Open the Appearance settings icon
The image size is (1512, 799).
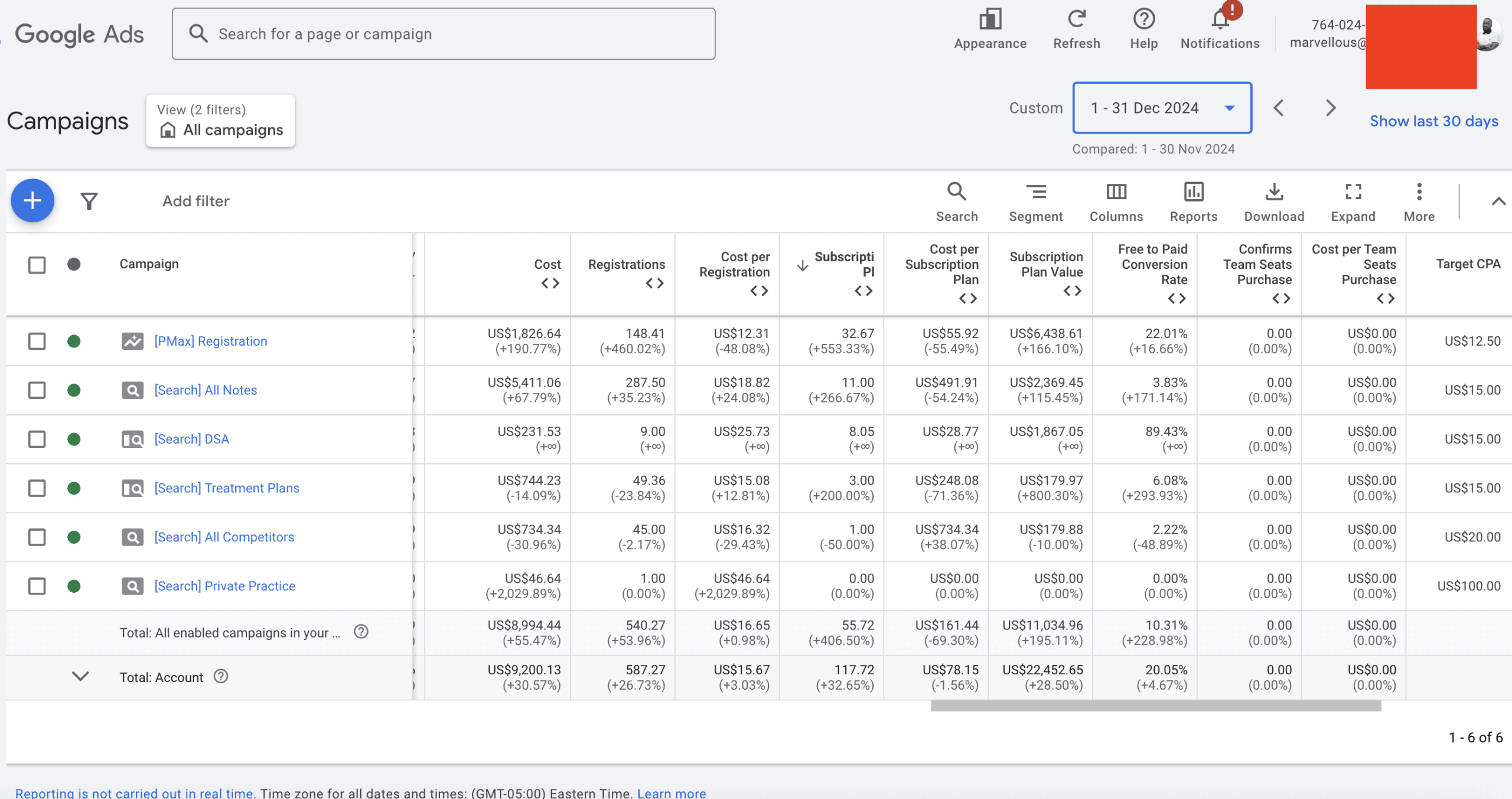(990, 20)
